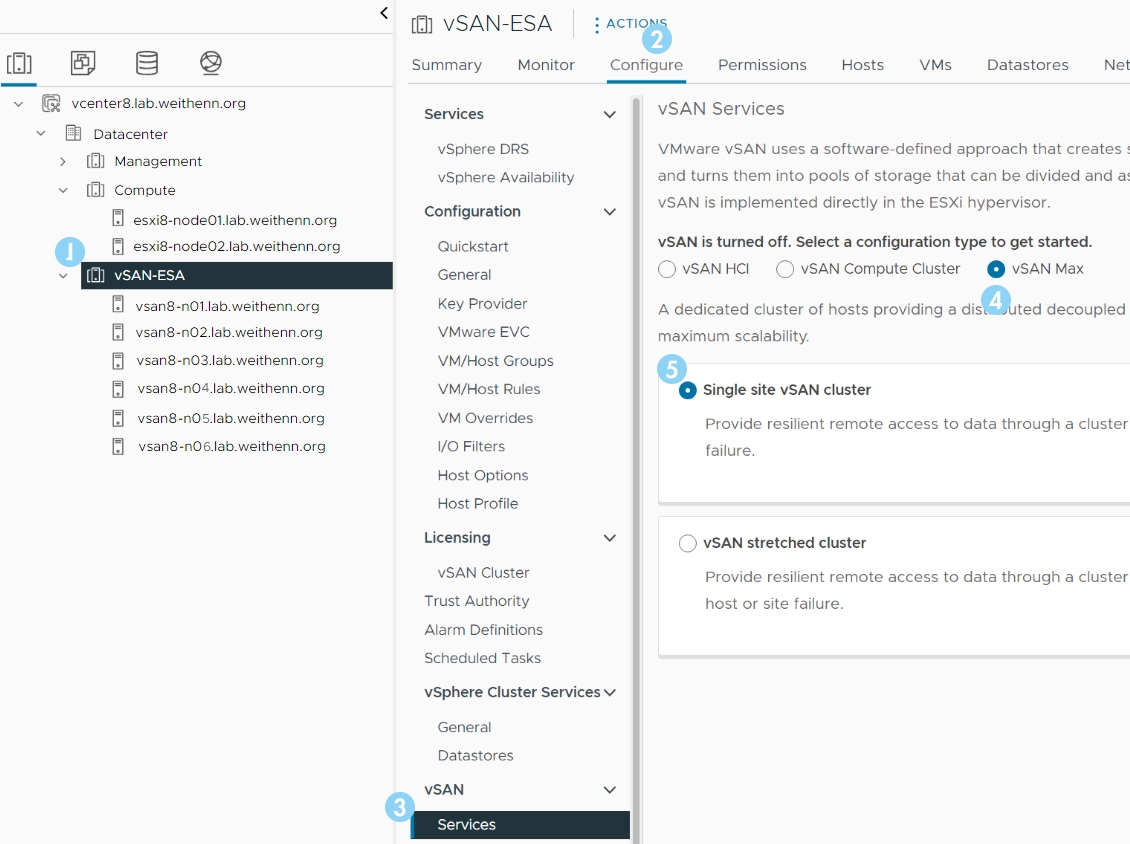Viewport: 1130px width, 844px height.
Task: Click the host icon for esxi8-node02
Action: click(118, 246)
